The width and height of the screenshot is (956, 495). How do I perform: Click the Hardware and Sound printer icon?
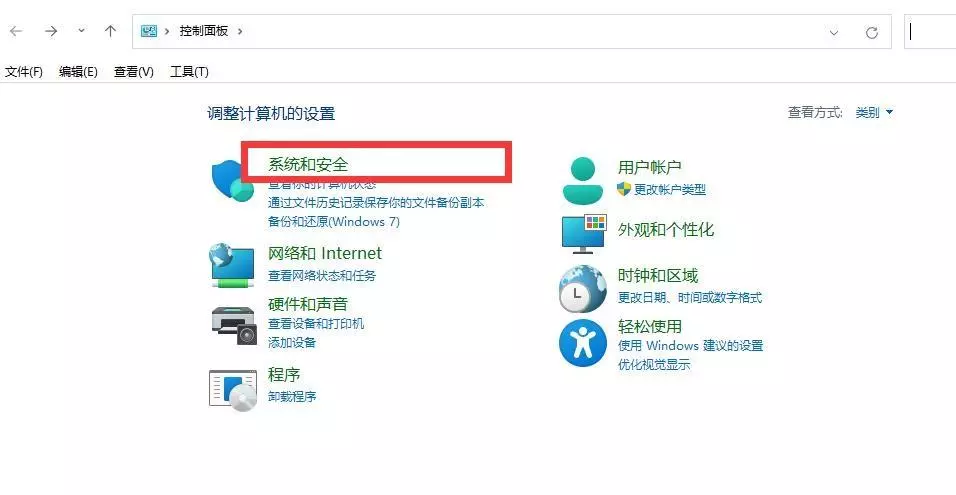click(x=233, y=323)
